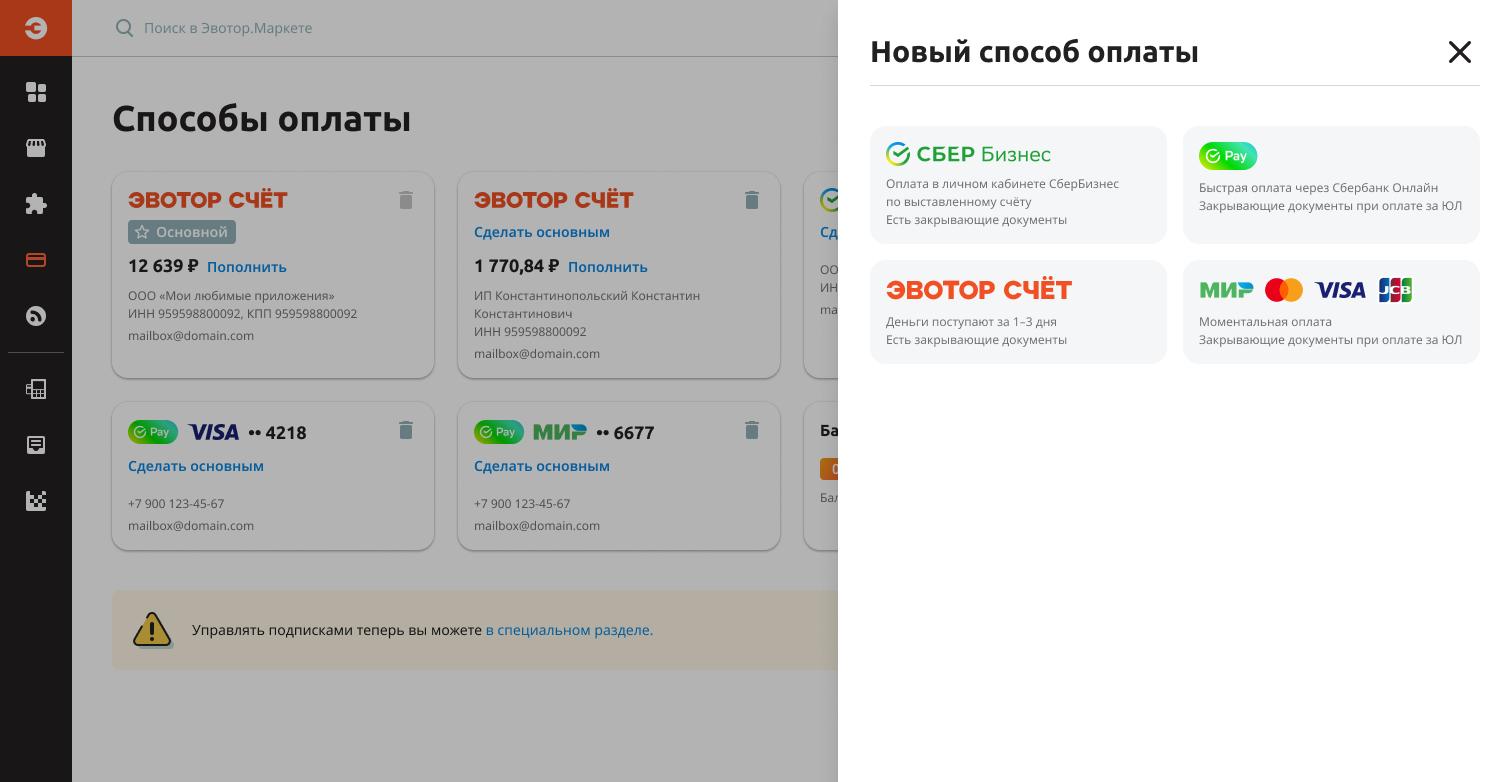
Task: Click mailbox@domain.com on МИР 6677 card
Action: [x=537, y=526]
